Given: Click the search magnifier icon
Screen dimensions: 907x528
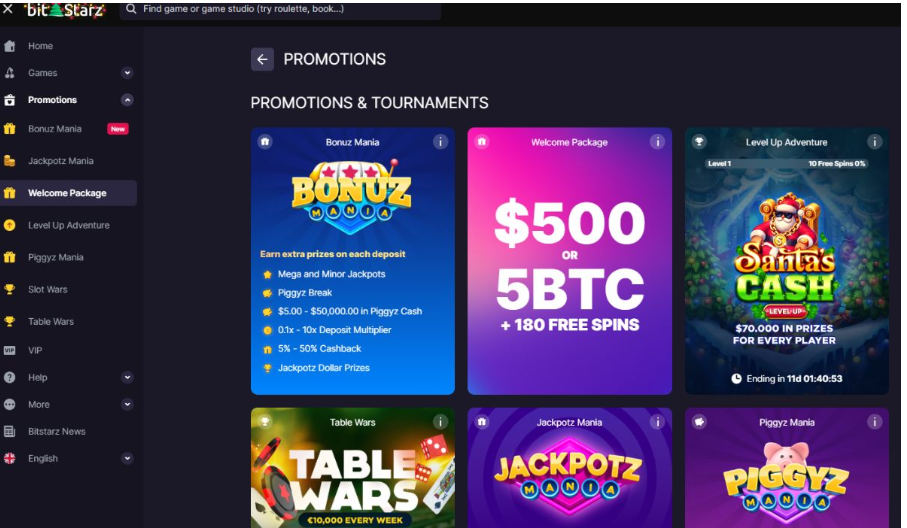Looking at the screenshot, I should 131,9.
